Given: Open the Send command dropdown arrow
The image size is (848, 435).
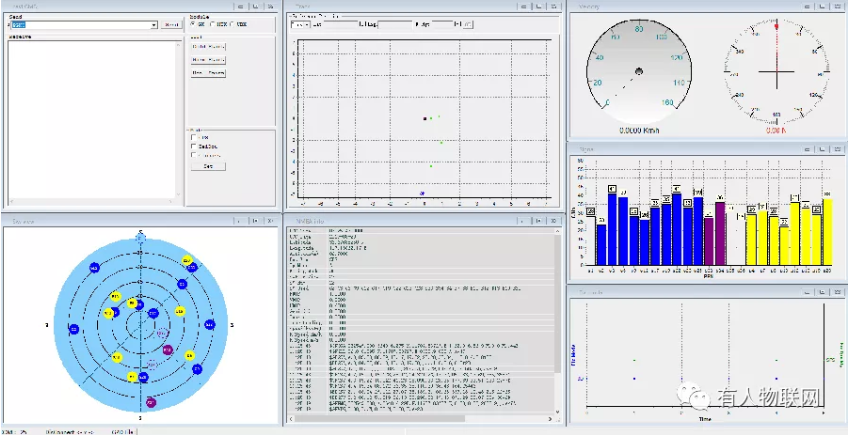Looking at the screenshot, I should click(154, 25).
